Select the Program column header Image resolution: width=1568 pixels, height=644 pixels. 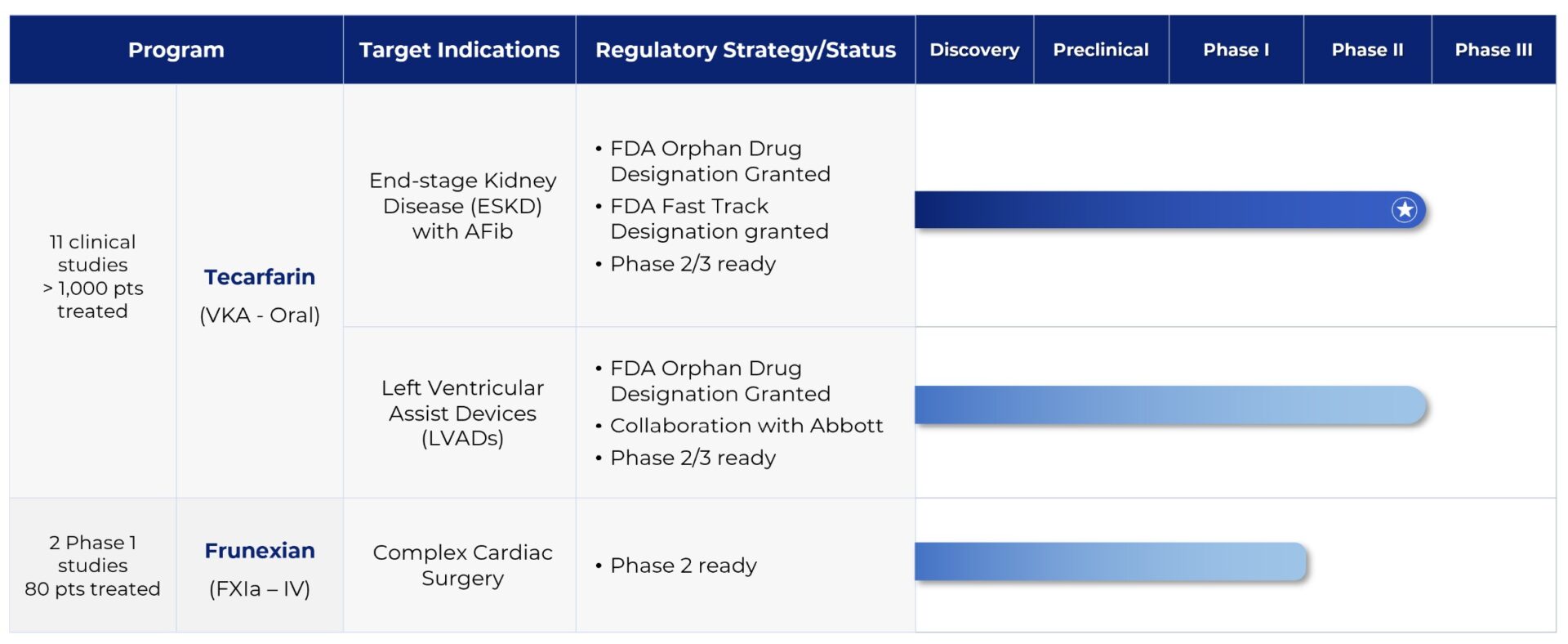(176, 50)
